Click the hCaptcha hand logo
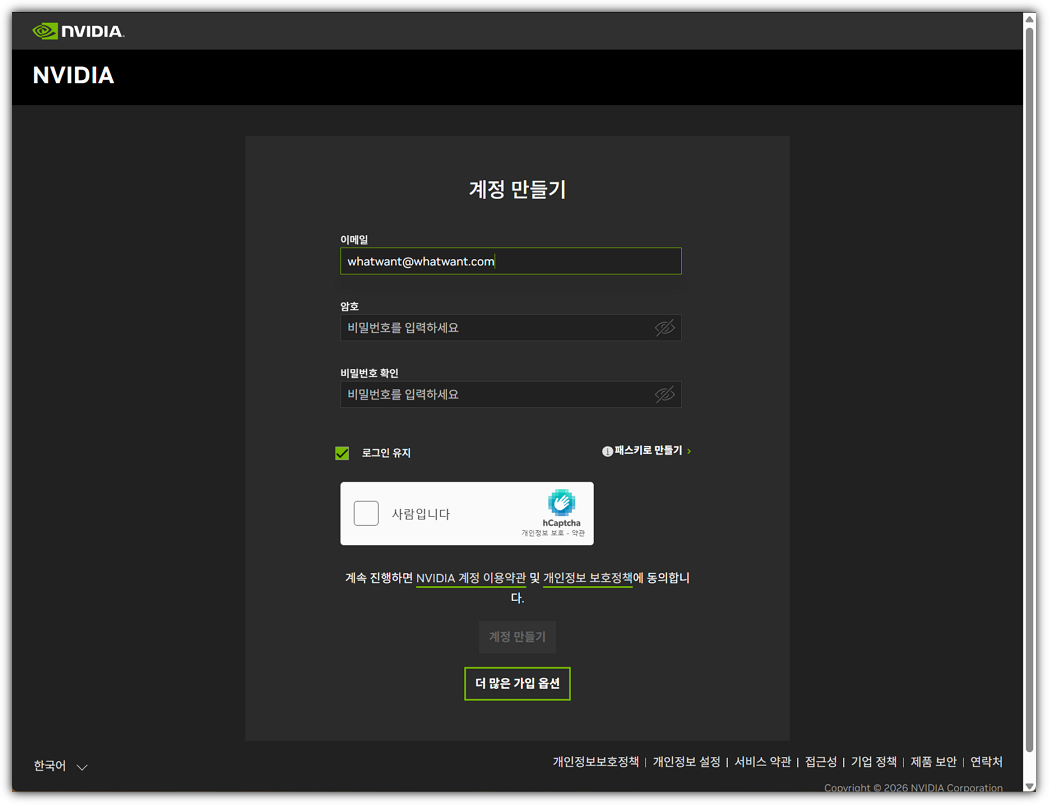 (x=561, y=503)
